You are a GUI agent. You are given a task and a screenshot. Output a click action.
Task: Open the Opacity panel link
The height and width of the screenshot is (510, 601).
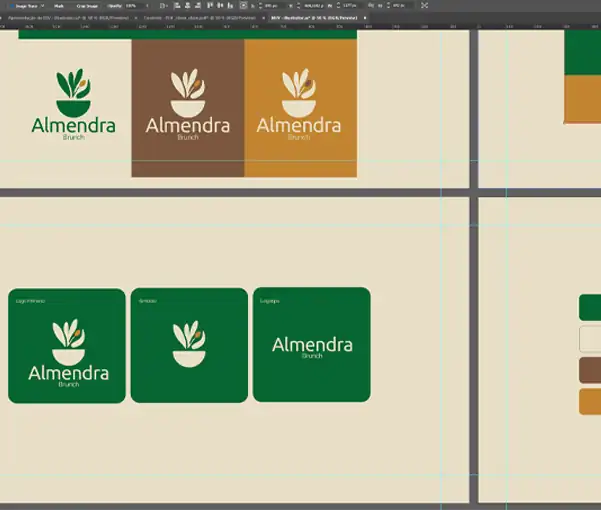[x=114, y=6]
